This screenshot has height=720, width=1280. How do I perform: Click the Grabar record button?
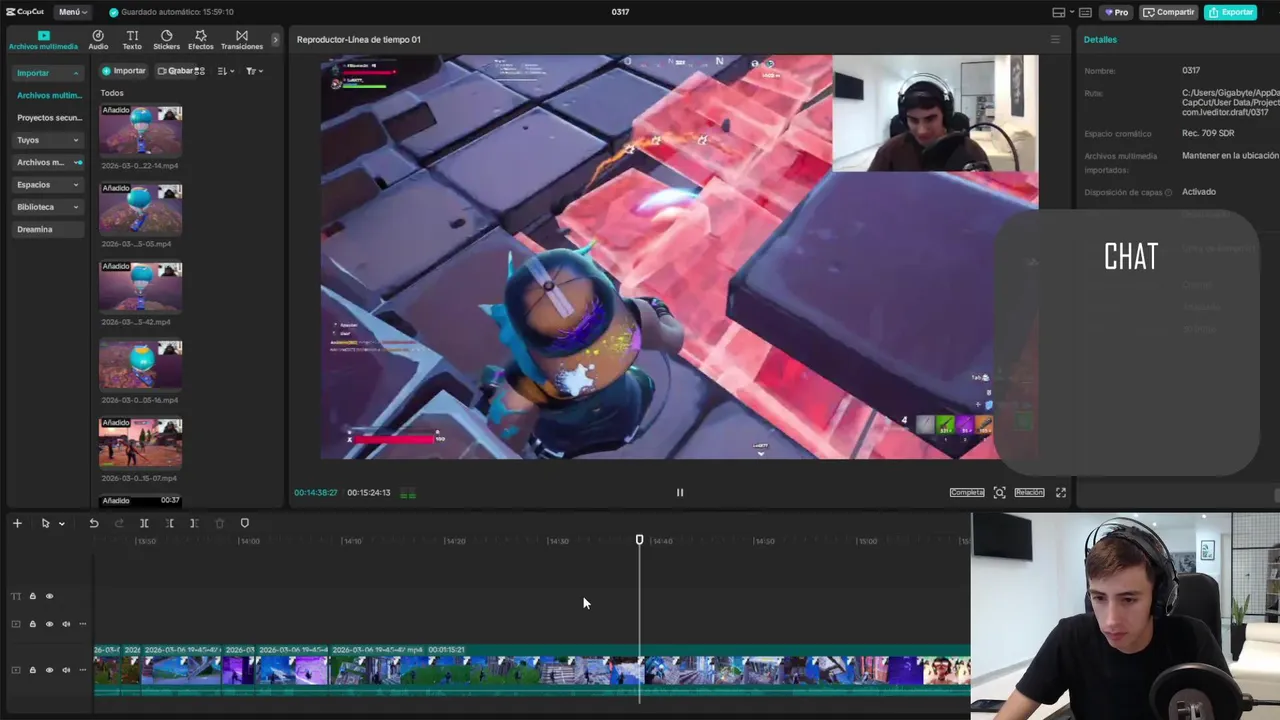(x=180, y=71)
